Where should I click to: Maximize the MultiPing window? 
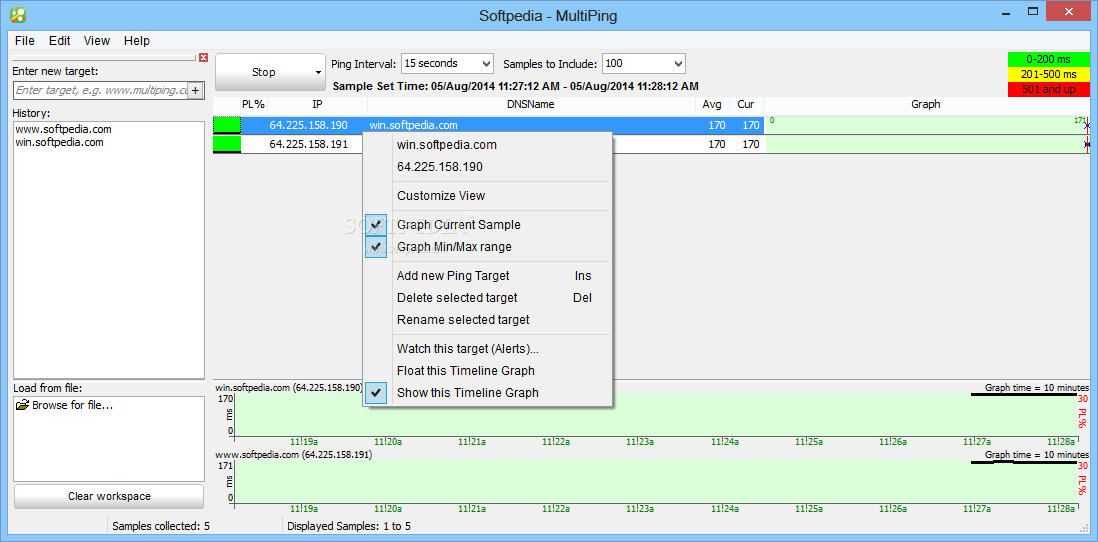pyautogui.click(x=1033, y=12)
